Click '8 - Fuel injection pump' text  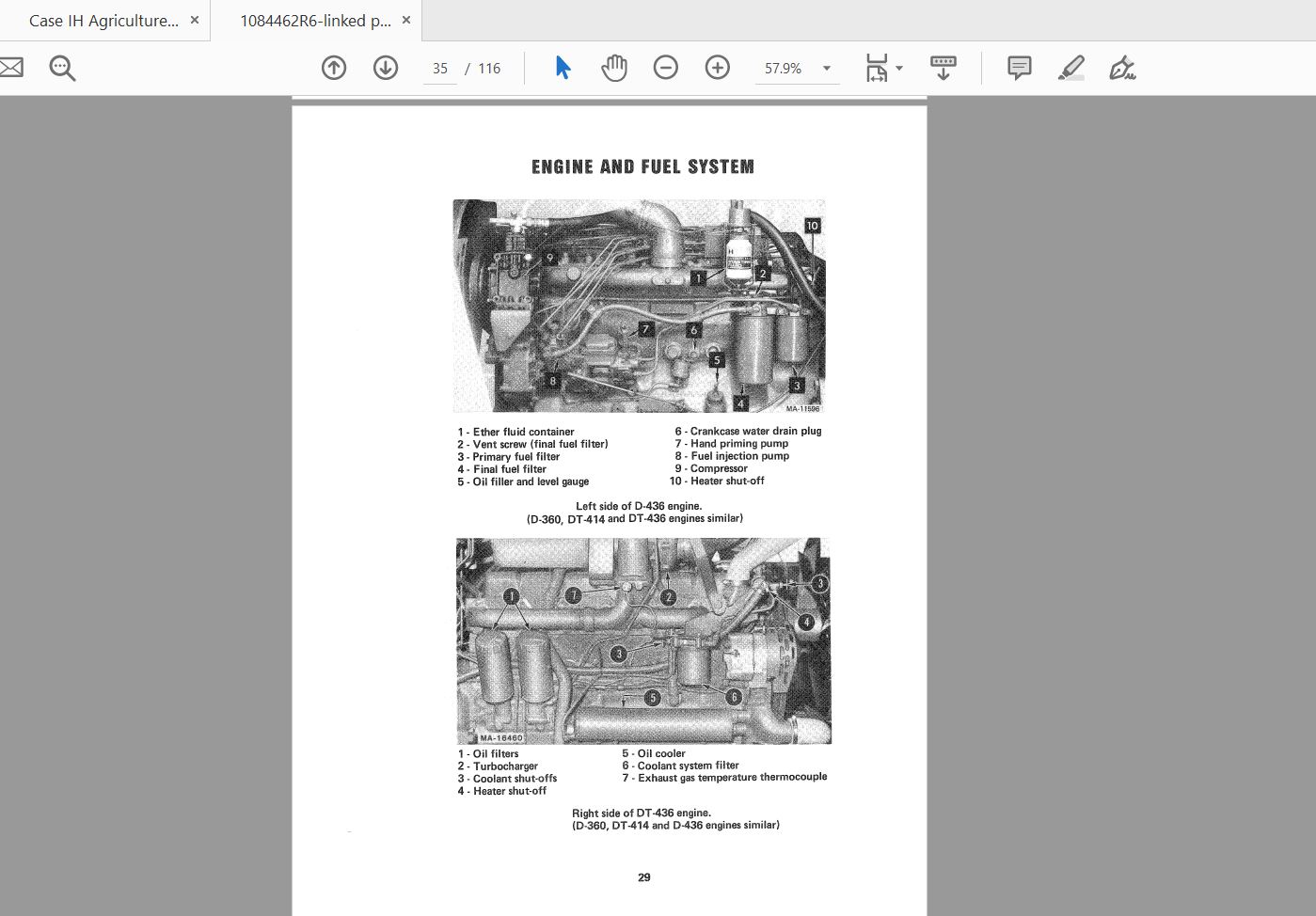(732, 455)
